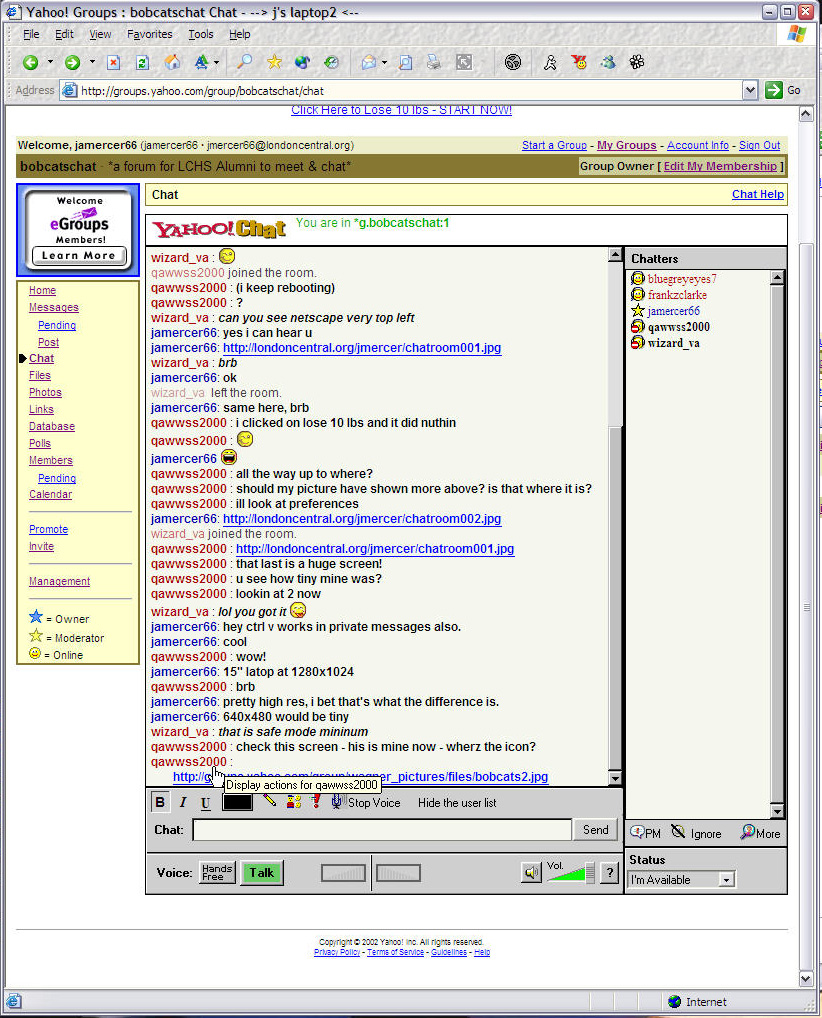Open the I'm Available status dropdown
Viewport: 822px width, 1018px height.
681,880
